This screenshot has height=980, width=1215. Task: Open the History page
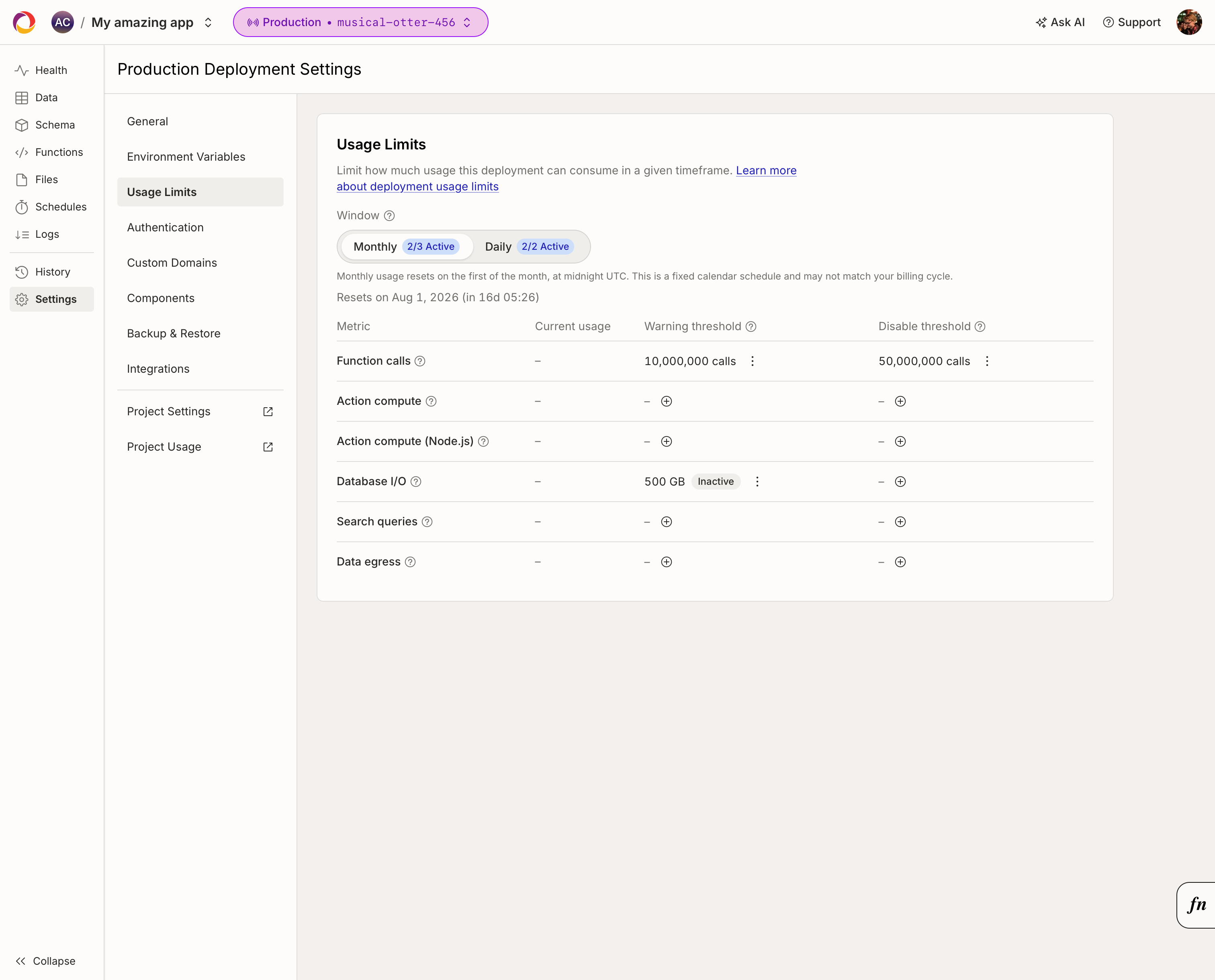[x=51, y=272]
